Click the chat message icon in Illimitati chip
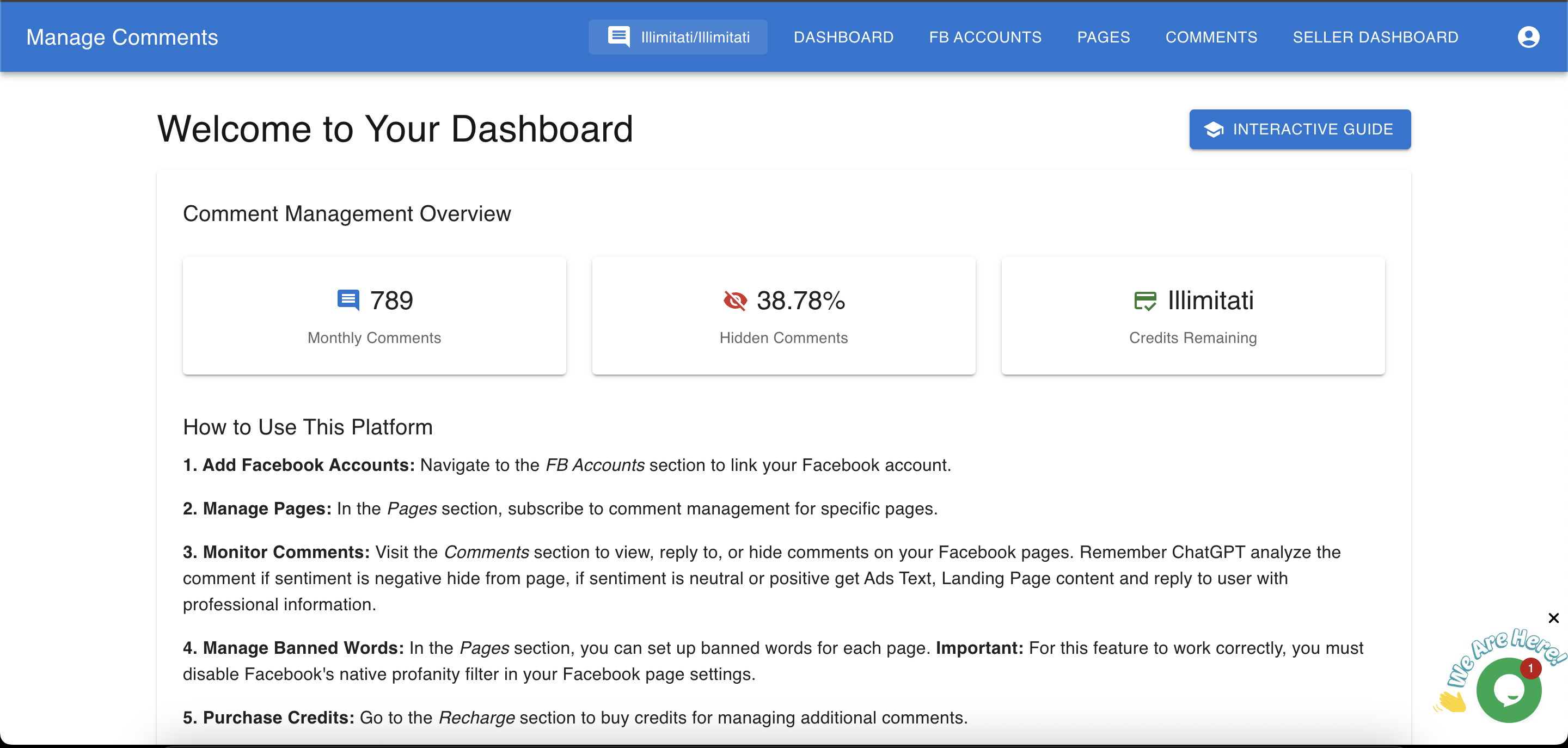The image size is (1568, 748). [x=618, y=36]
